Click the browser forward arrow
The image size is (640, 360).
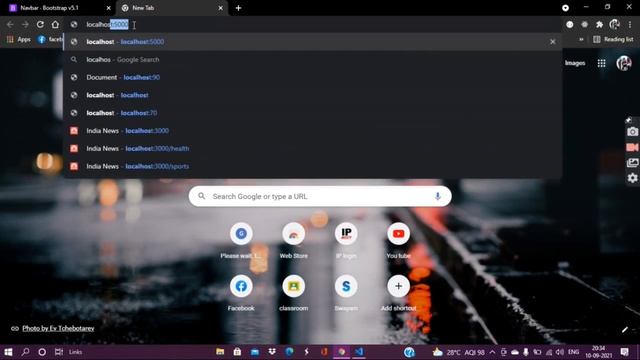[25, 24]
